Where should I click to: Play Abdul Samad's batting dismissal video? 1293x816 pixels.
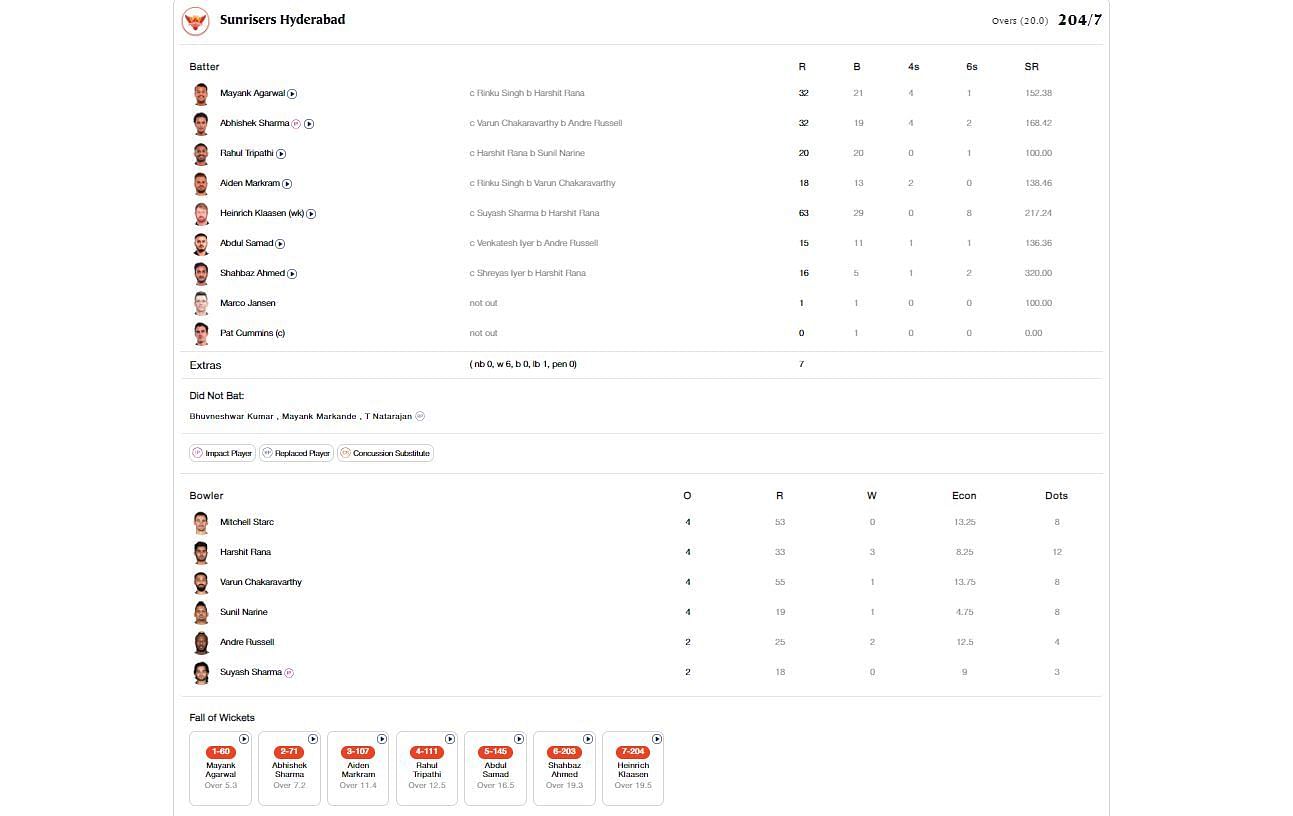coord(280,244)
